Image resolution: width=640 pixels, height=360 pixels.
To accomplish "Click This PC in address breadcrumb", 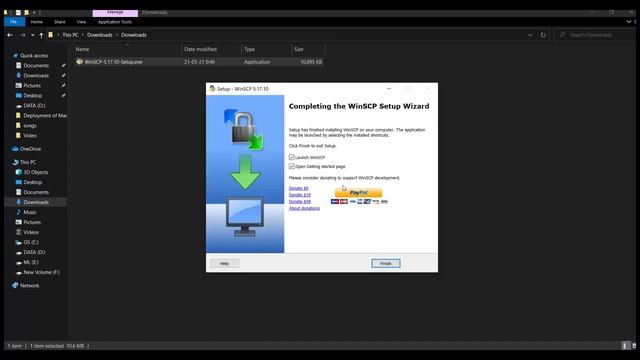I will click(x=70, y=35).
